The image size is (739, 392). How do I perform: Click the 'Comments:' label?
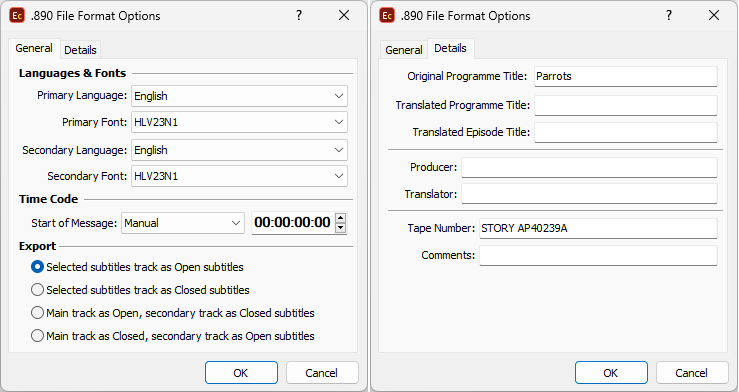coord(448,255)
